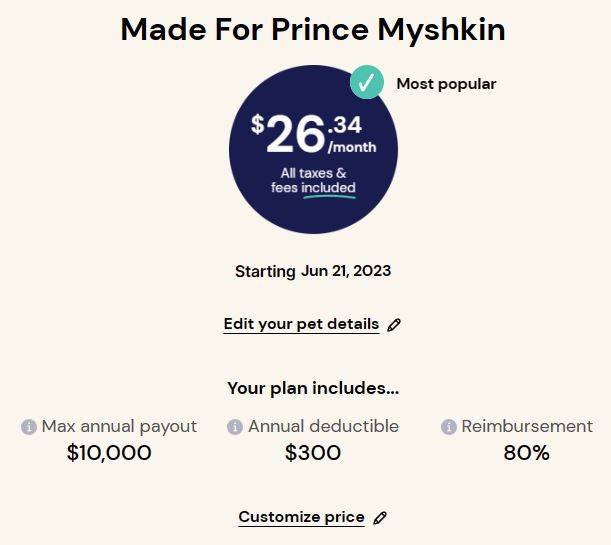The image size is (611, 545).
Task: Click the 80% reimbursement value
Action: pyautogui.click(x=526, y=453)
